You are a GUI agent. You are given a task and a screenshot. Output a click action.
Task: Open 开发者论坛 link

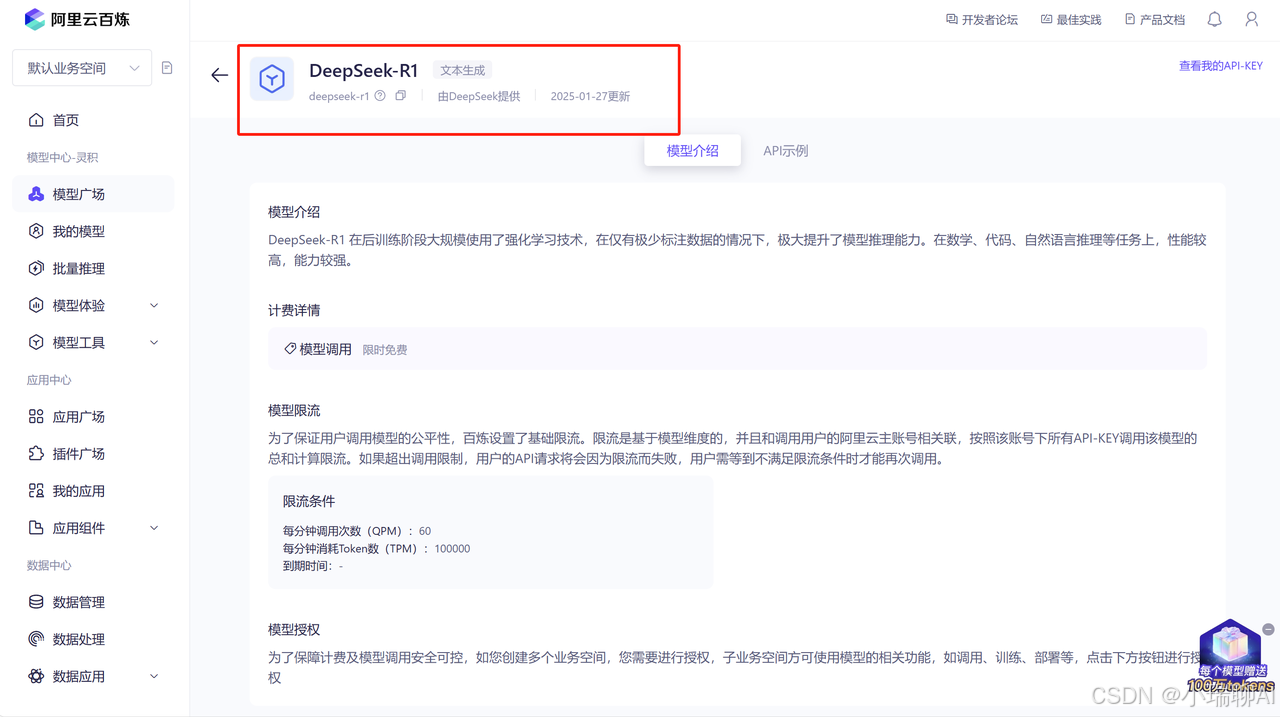coord(982,19)
